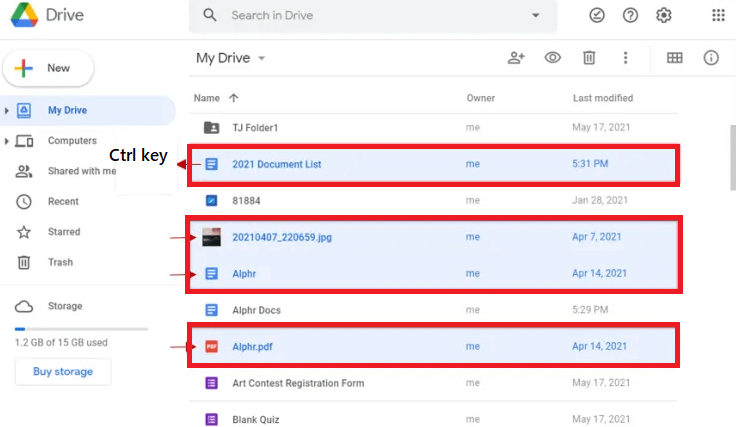The image size is (736, 427).
Task: Open the Google apps grid
Action: coord(718,16)
